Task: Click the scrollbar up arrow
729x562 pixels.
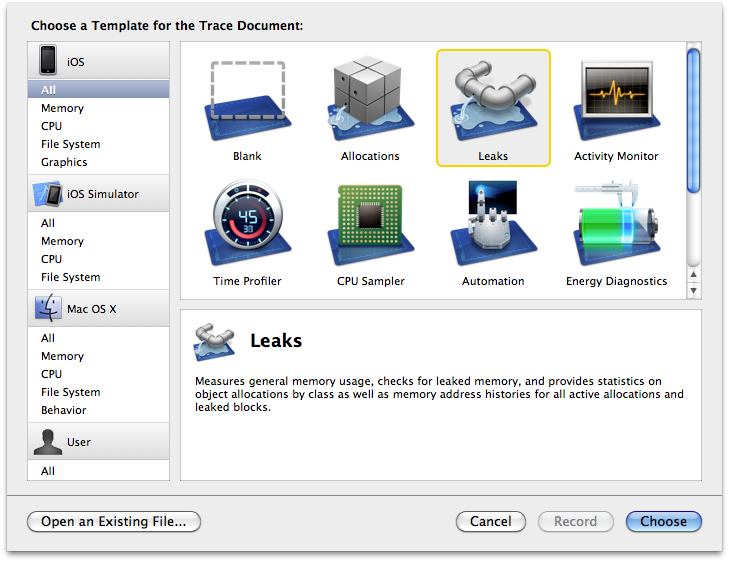Action: tap(693, 275)
